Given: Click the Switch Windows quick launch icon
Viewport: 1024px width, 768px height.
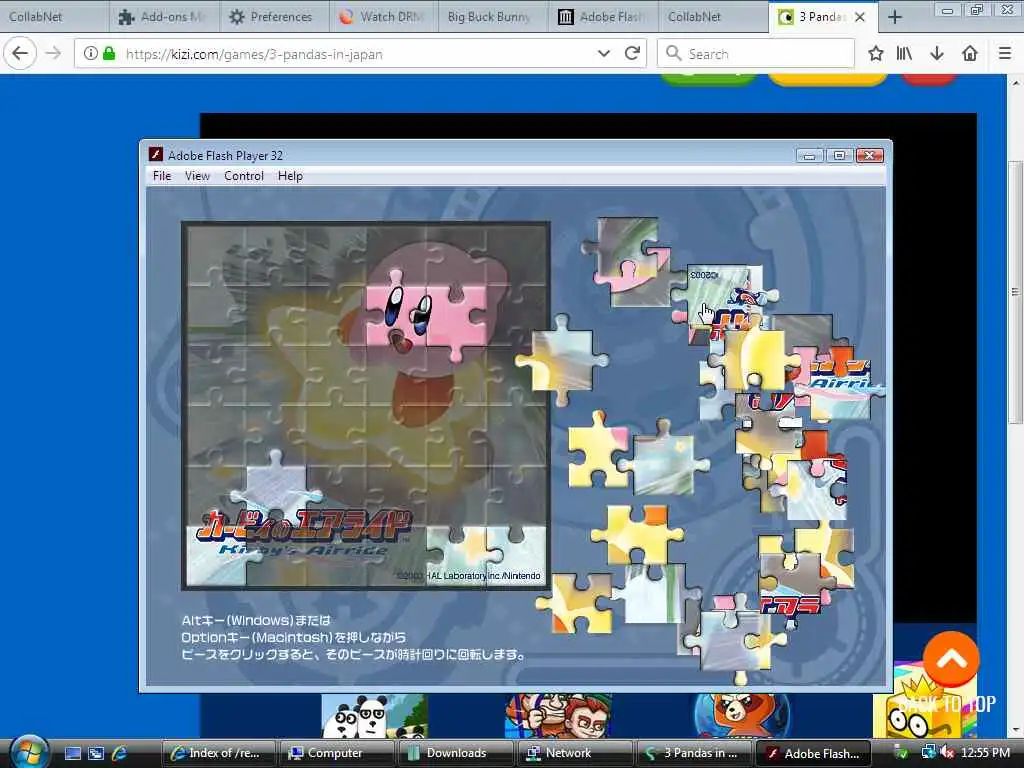Looking at the screenshot, I should 96,753.
